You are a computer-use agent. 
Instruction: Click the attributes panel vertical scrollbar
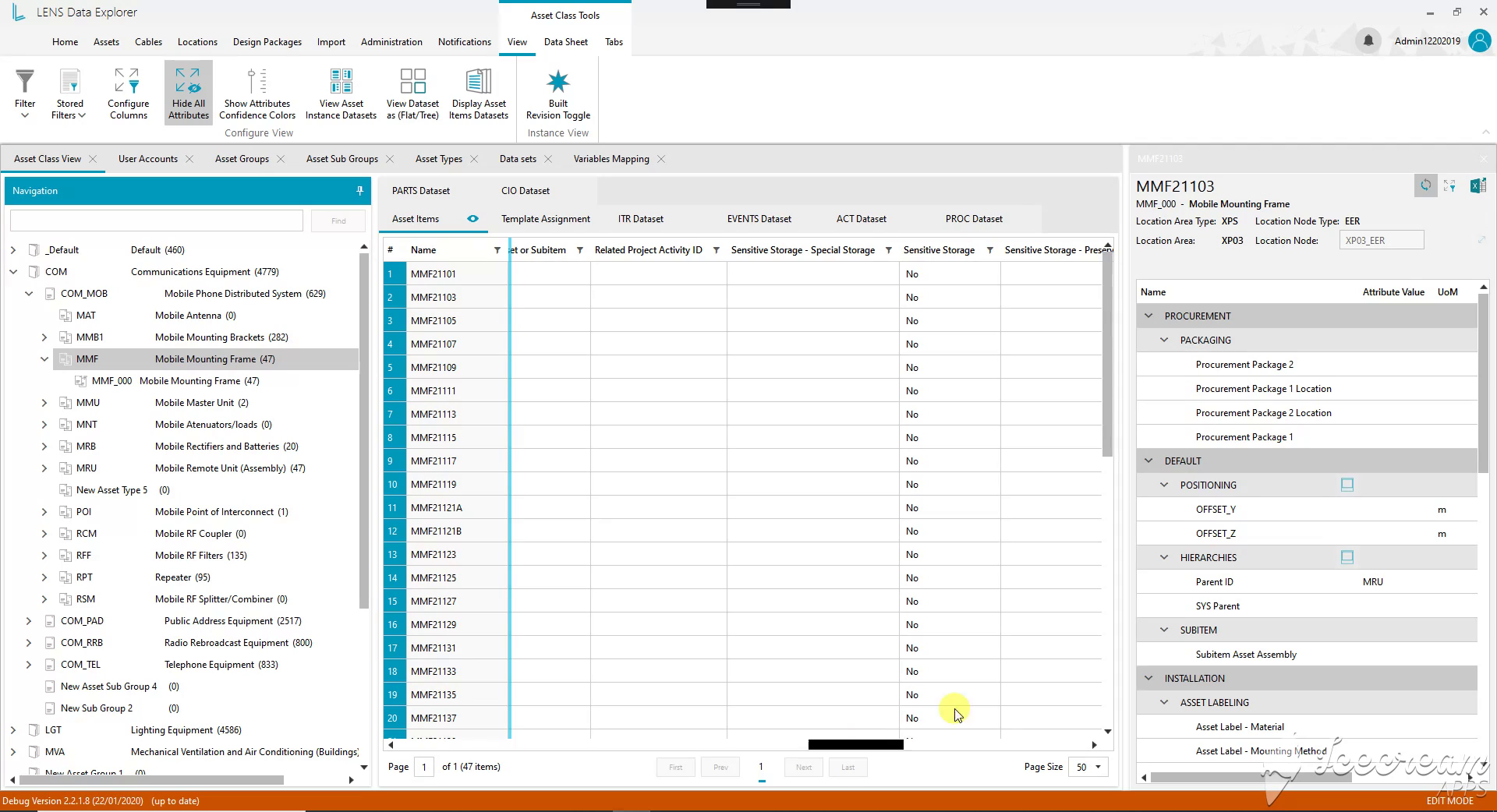tap(1483, 383)
